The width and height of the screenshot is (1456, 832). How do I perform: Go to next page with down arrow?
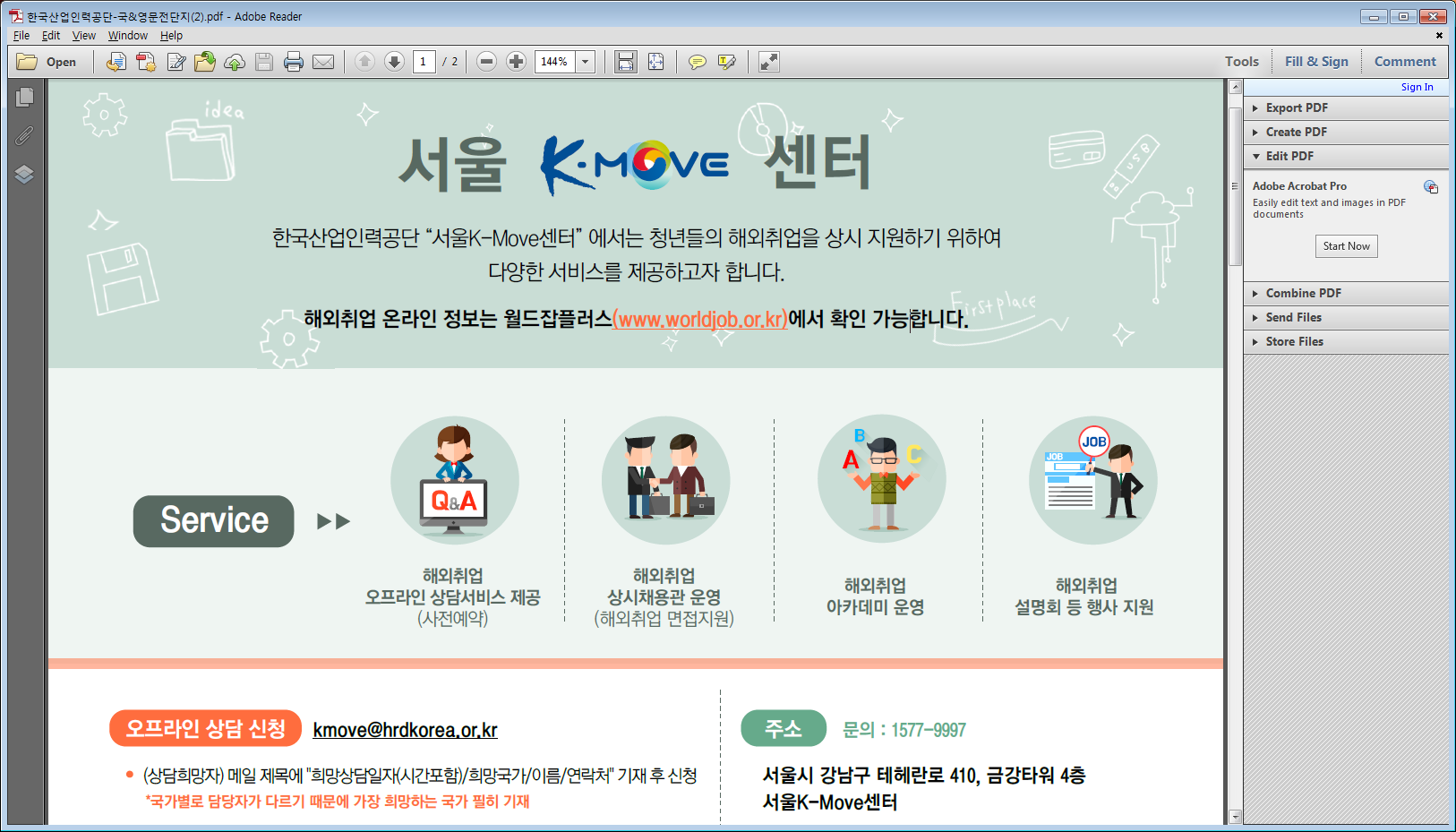(394, 62)
